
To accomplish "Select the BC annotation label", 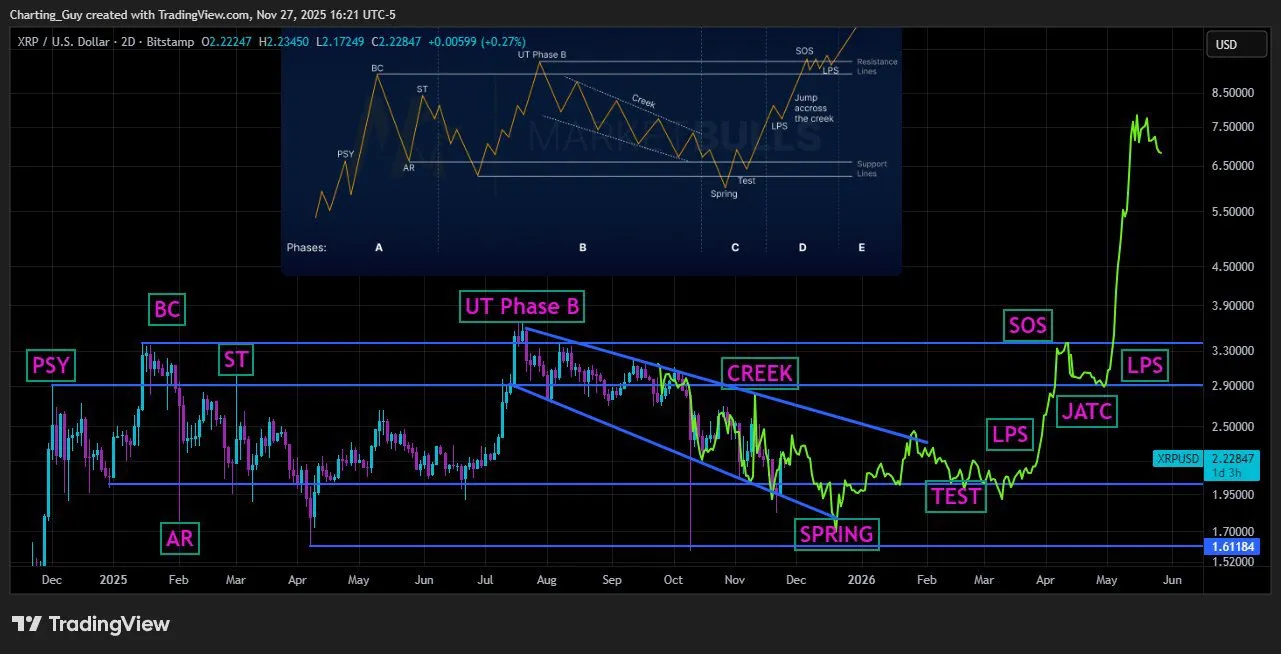I will (x=166, y=310).
